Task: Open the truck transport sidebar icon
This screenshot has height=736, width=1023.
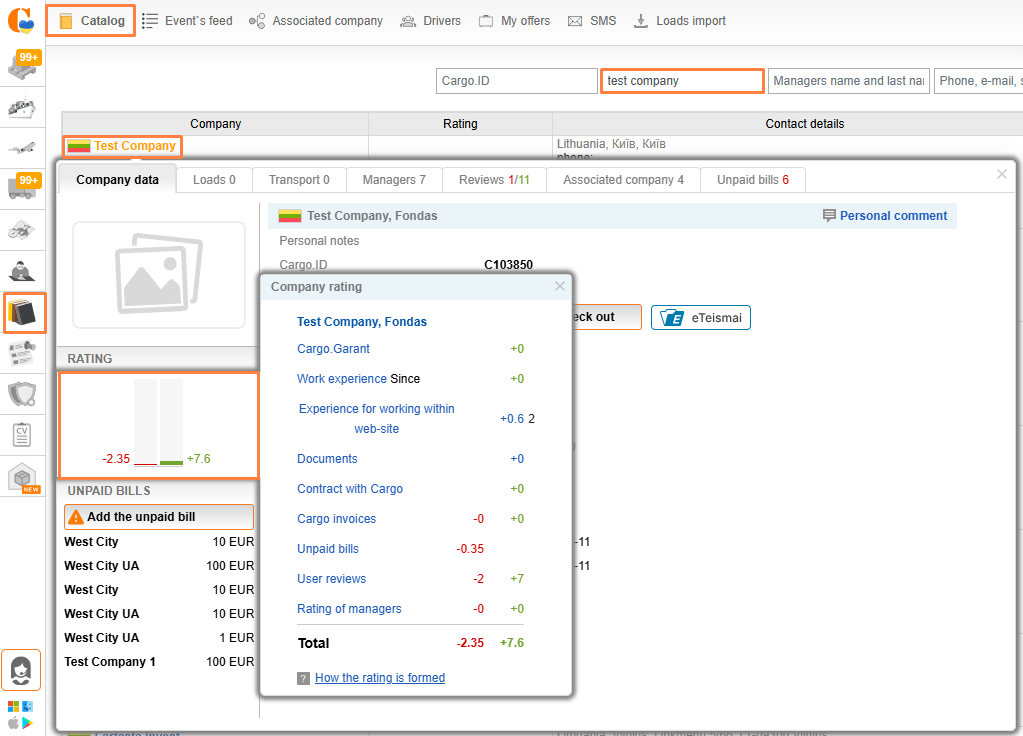Action: pyautogui.click(x=22, y=188)
